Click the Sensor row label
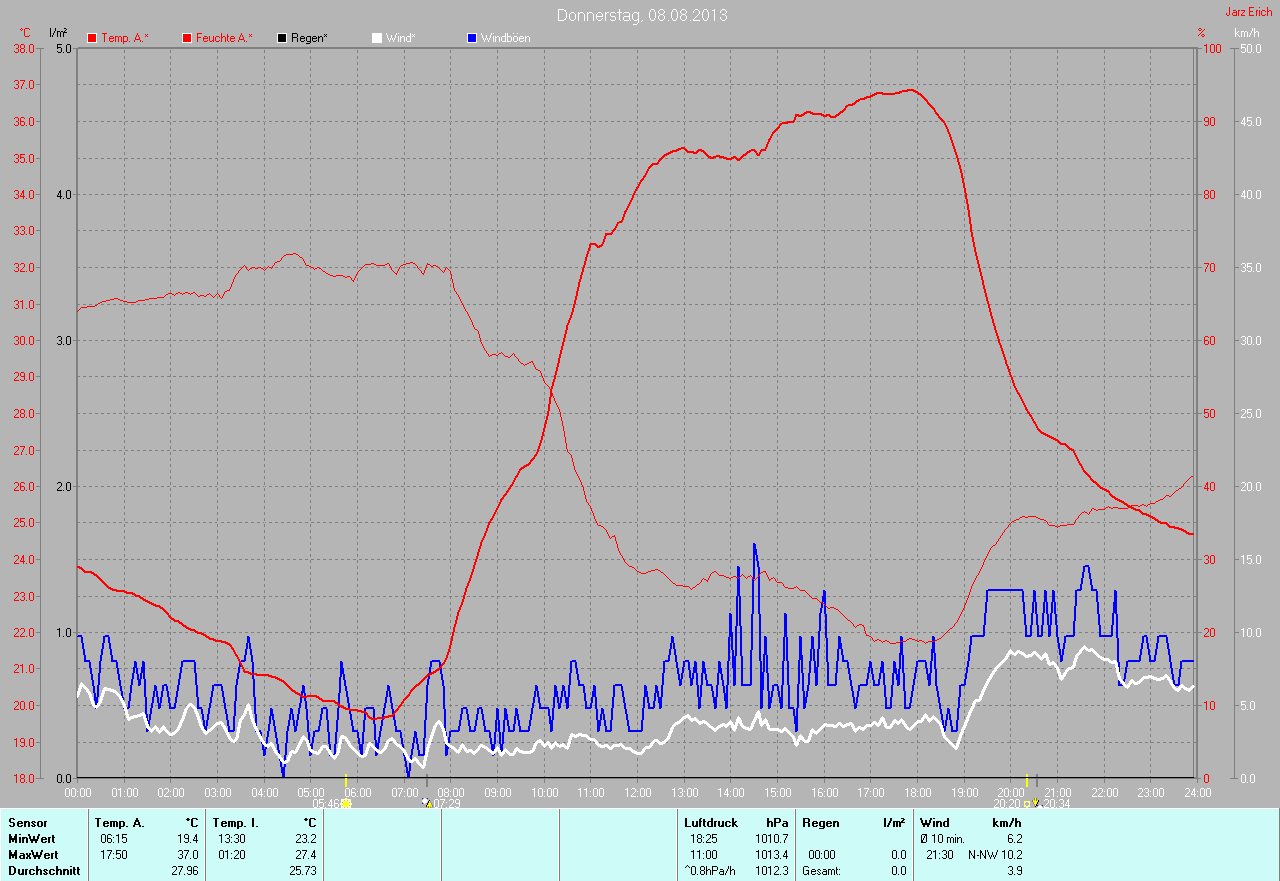Image resolution: width=1280 pixels, height=881 pixels. [27, 823]
